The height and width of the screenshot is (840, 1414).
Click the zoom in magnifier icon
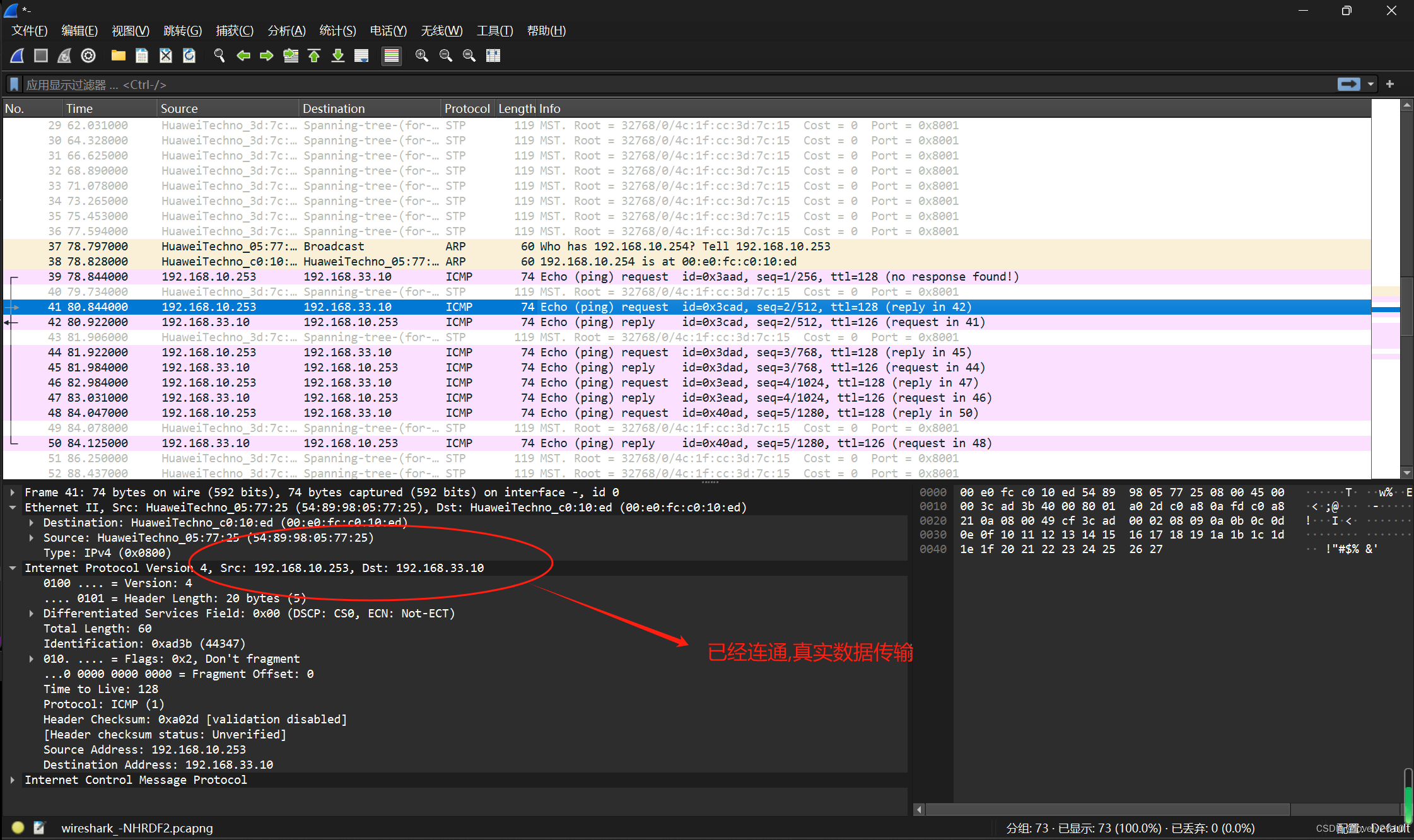[x=421, y=55]
